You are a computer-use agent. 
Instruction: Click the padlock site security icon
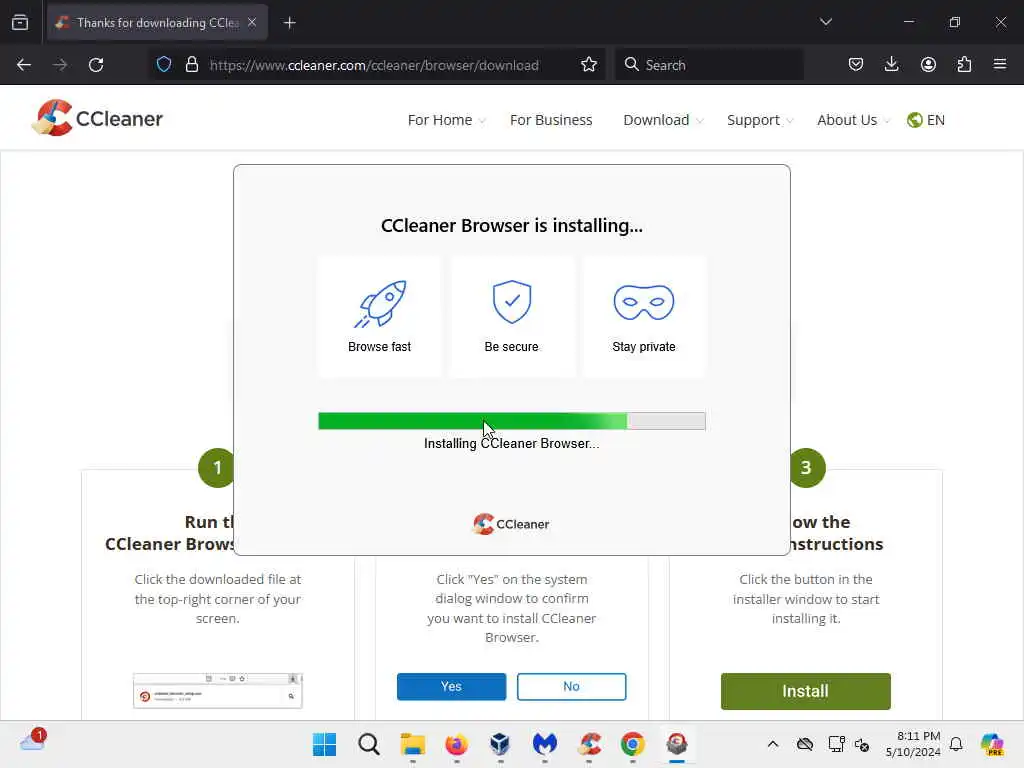[x=191, y=64]
